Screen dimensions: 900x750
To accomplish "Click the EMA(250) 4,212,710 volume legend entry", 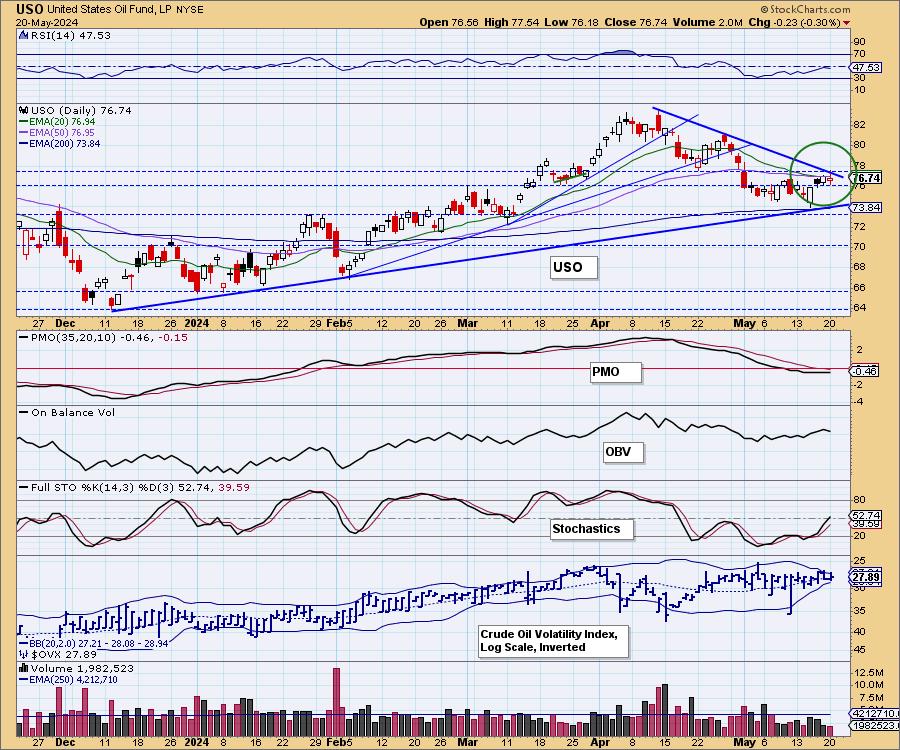I will pos(68,679).
